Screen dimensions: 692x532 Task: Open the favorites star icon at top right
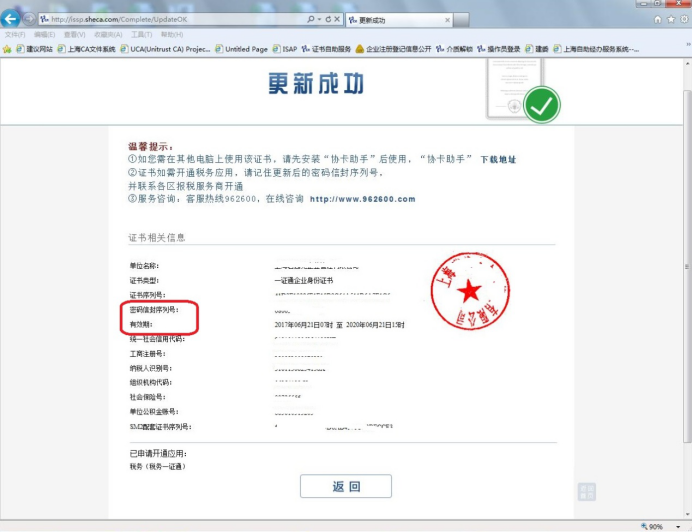click(670, 19)
